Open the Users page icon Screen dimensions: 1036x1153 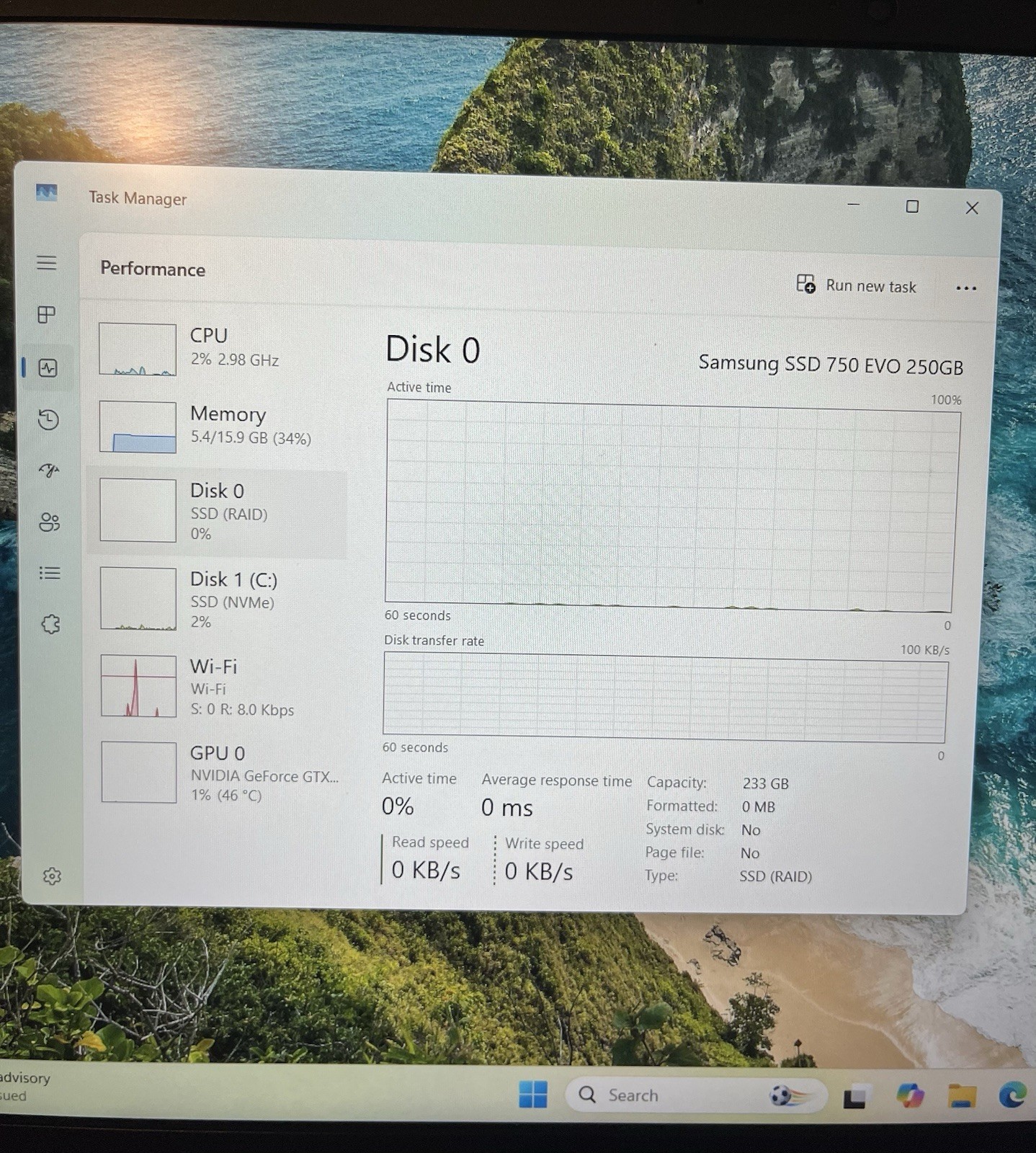click(50, 522)
